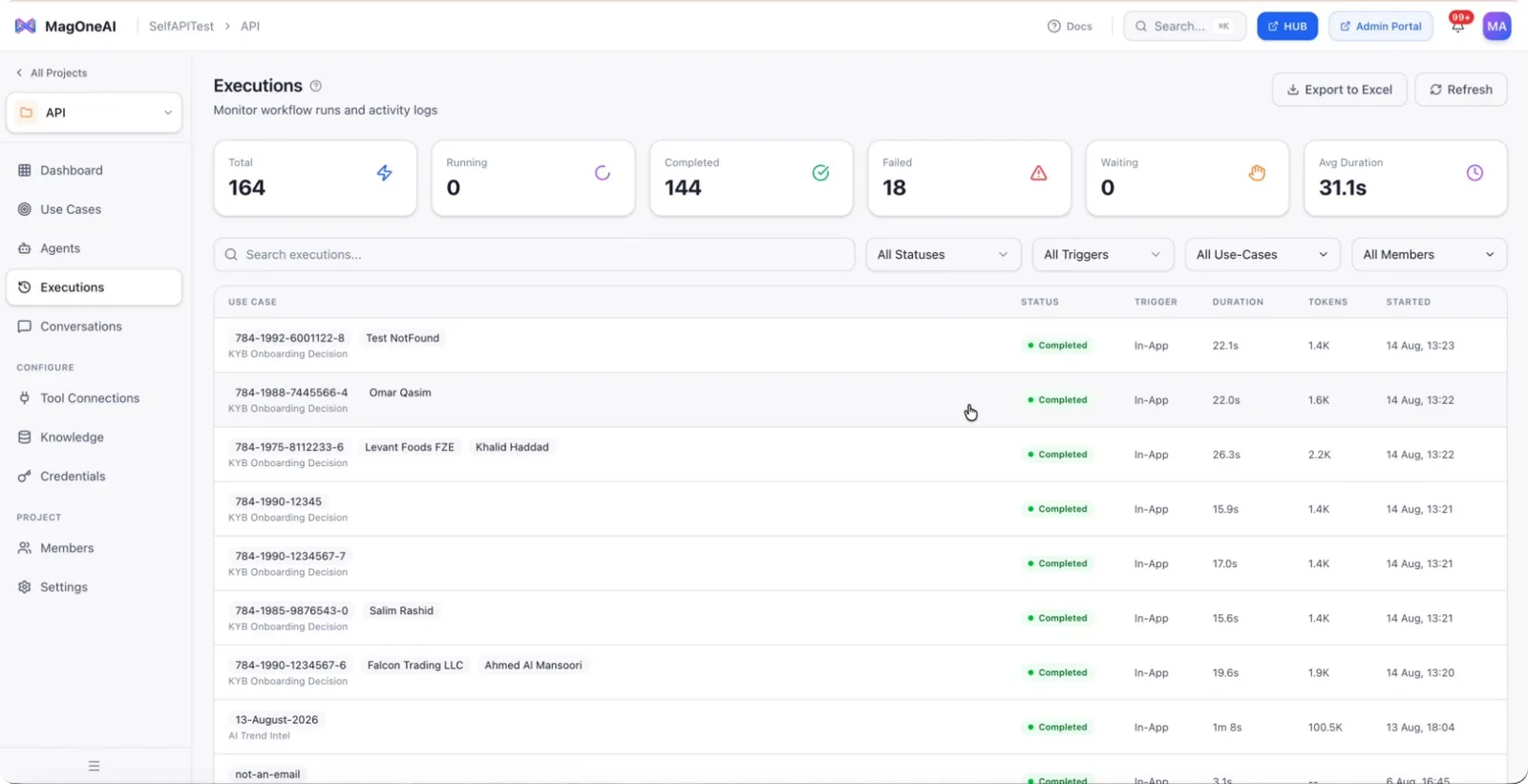Click the MagOneAI logo icon
Screen dimensions: 1528x784
coord(26,26)
